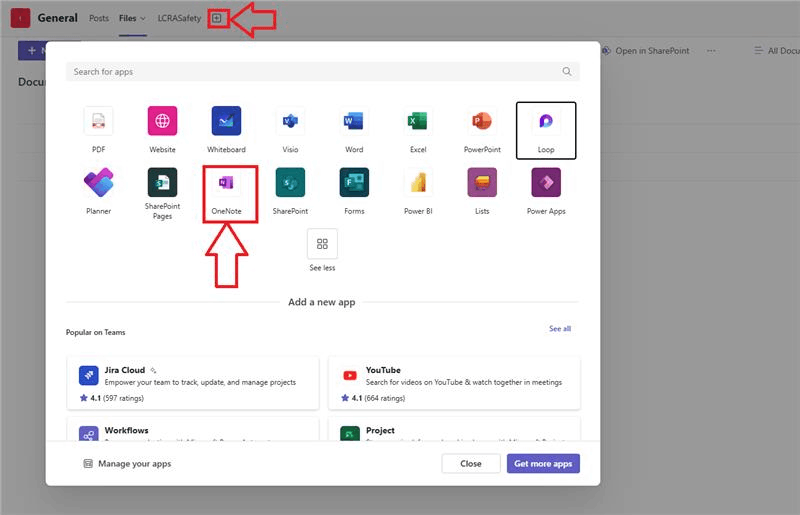The height and width of the screenshot is (515, 800).
Task: Focus the Search for apps field
Action: (x=322, y=71)
